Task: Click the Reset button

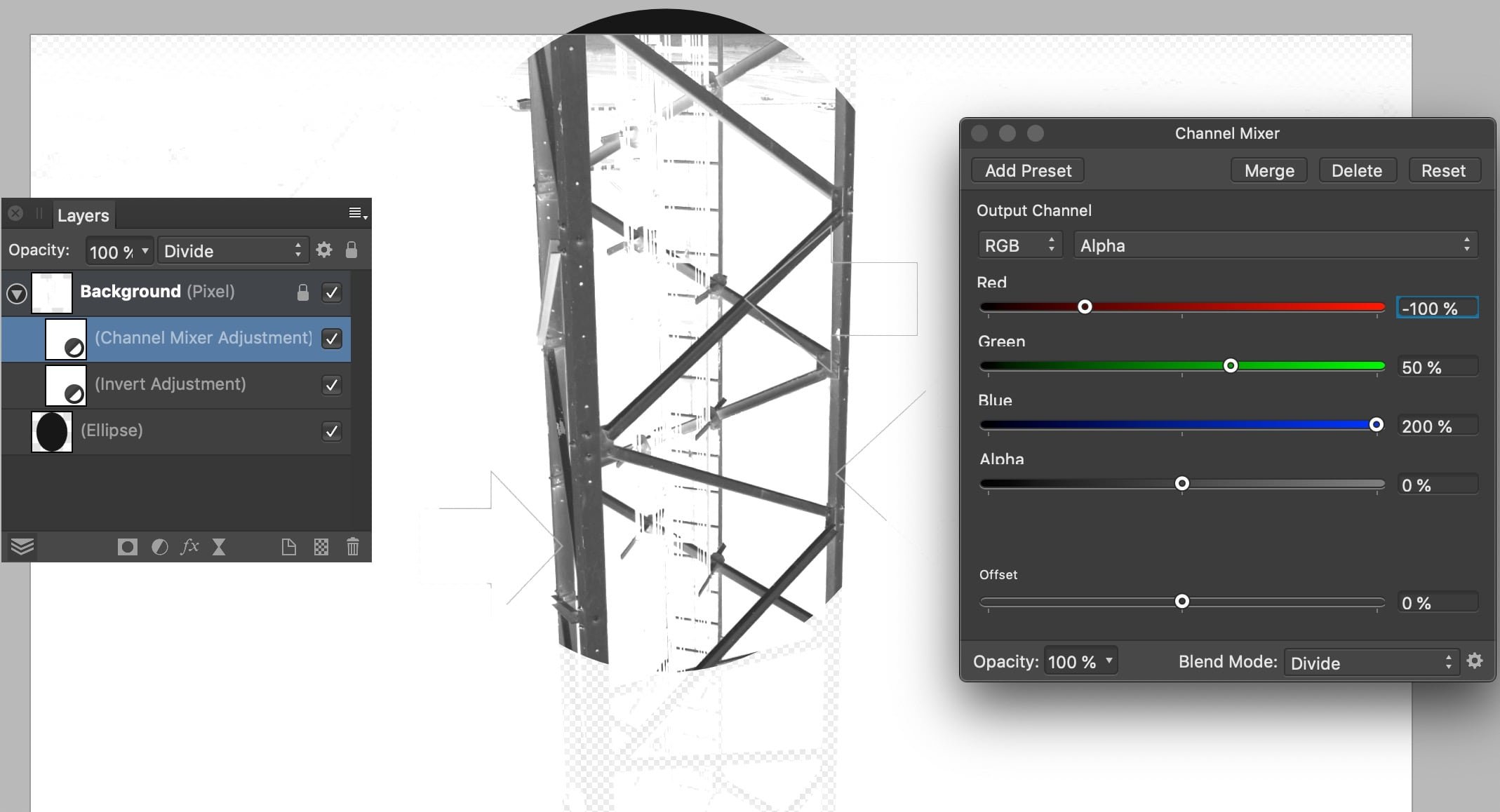Action: [x=1443, y=170]
